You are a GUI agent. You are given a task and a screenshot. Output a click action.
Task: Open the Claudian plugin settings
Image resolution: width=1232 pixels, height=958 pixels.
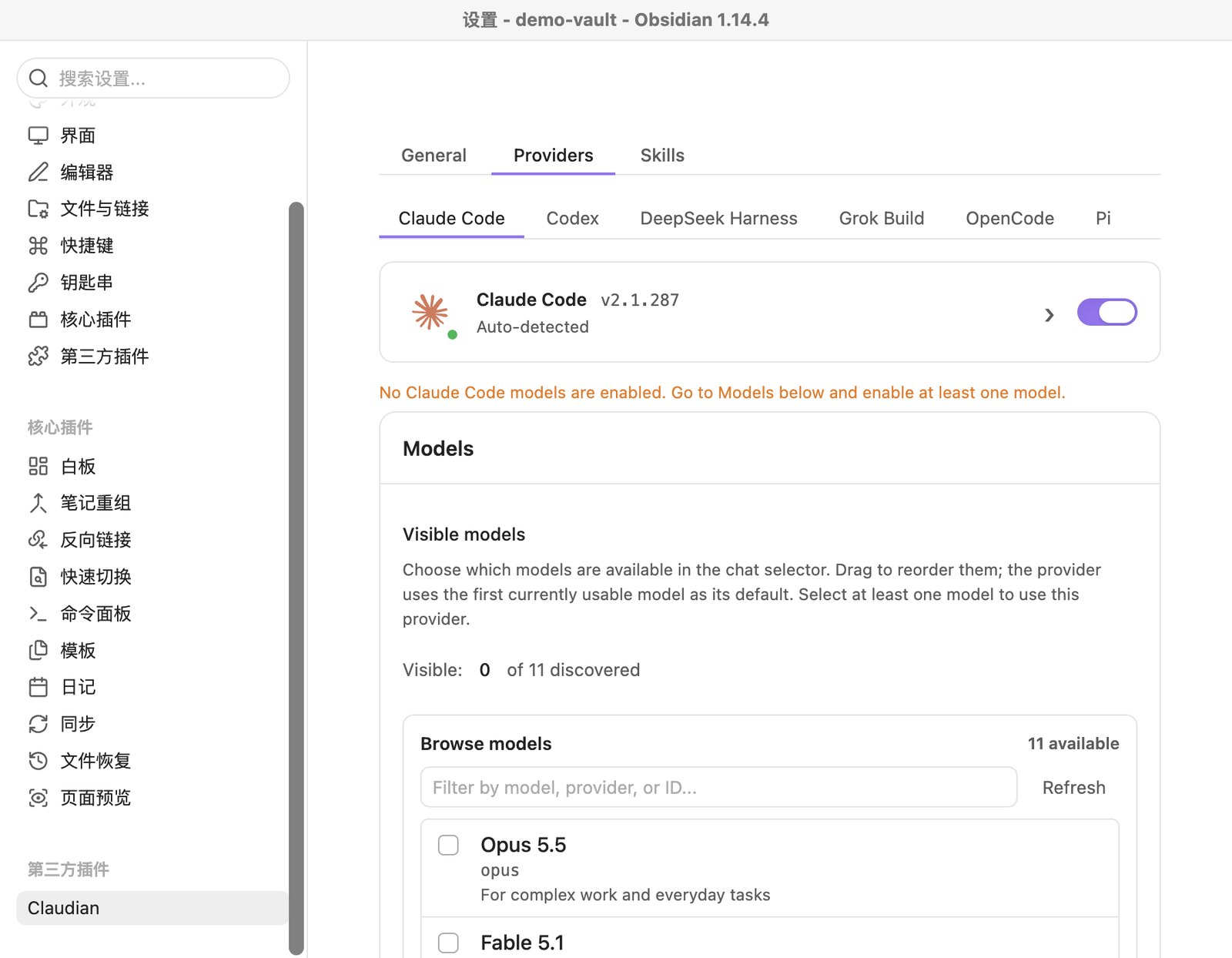click(152, 908)
